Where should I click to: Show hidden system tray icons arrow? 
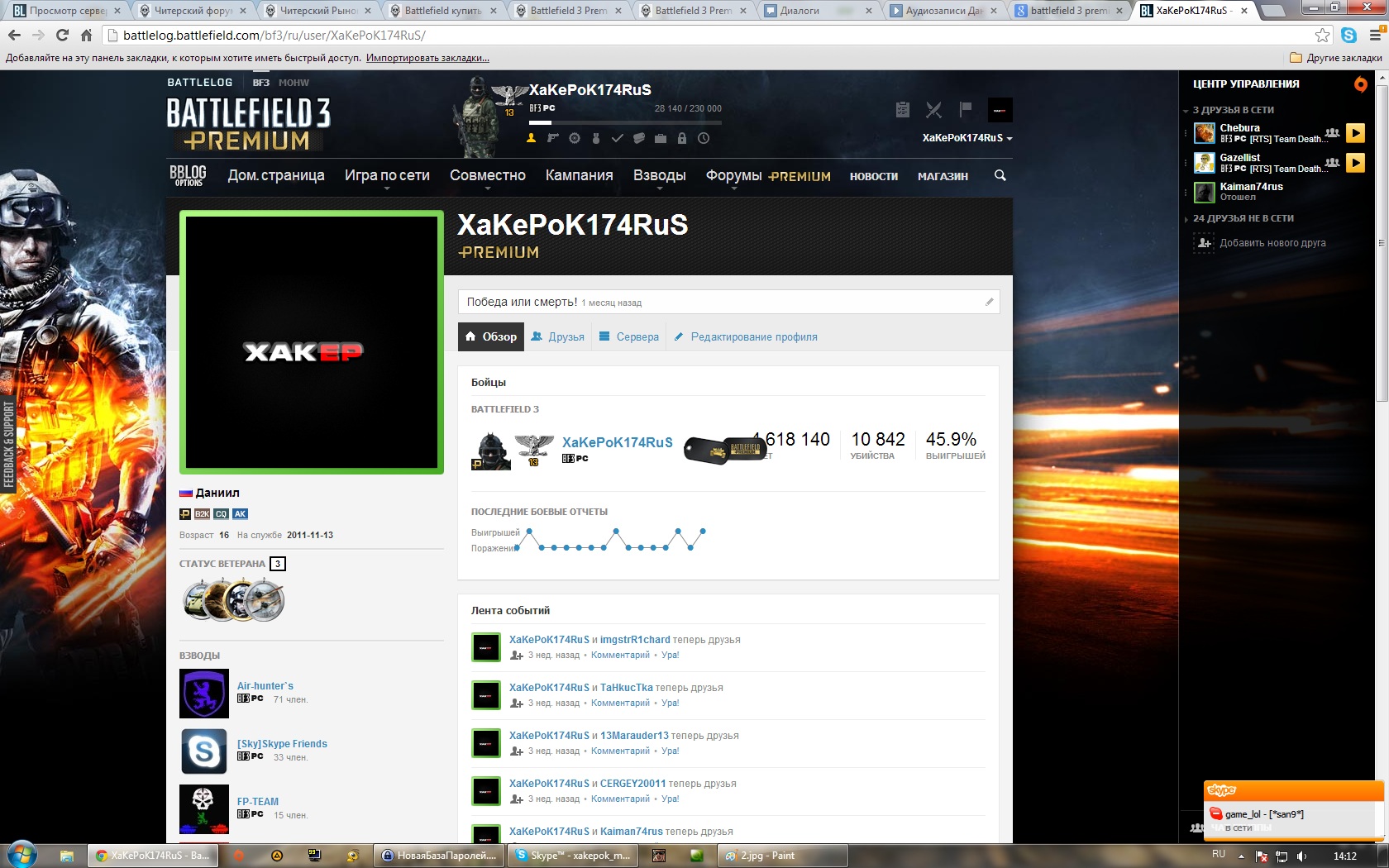(1241, 856)
